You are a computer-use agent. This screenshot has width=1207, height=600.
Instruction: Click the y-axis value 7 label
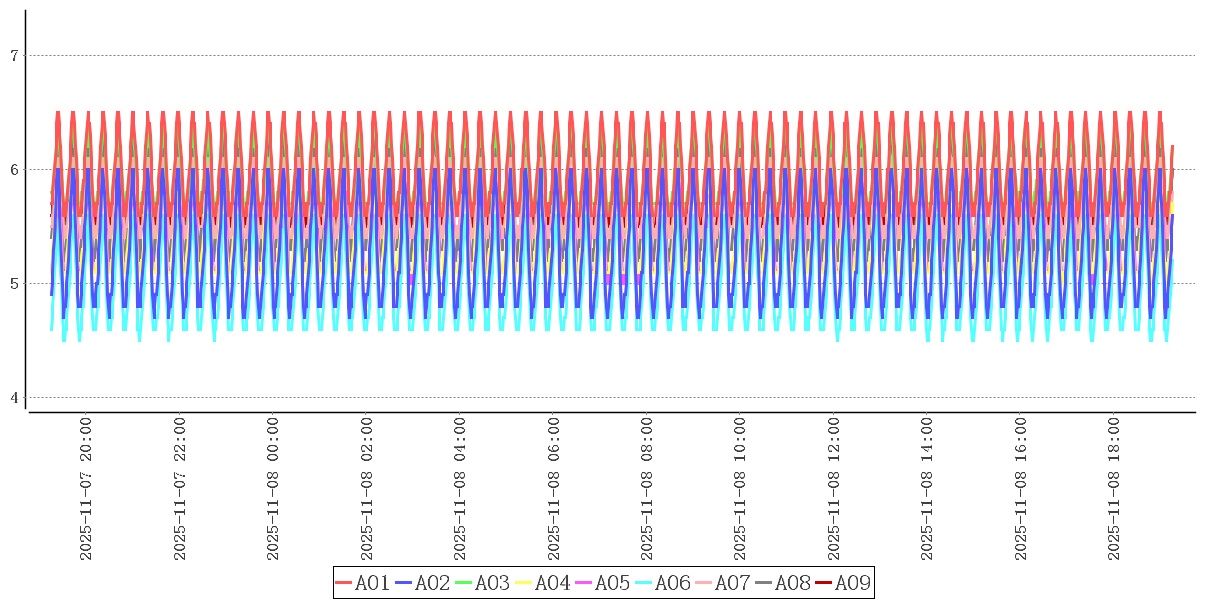click(x=14, y=56)
